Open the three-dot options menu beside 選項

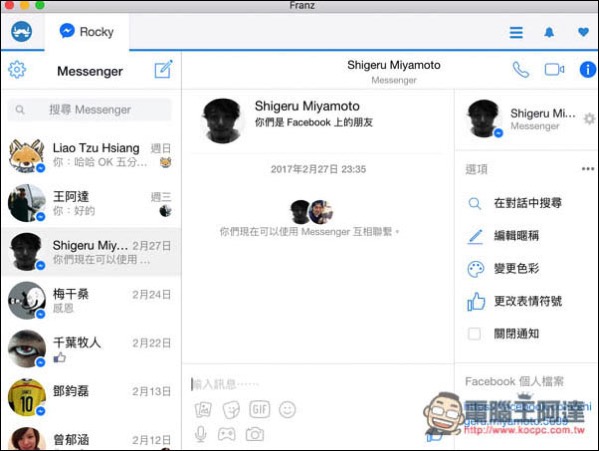point(588,169)
